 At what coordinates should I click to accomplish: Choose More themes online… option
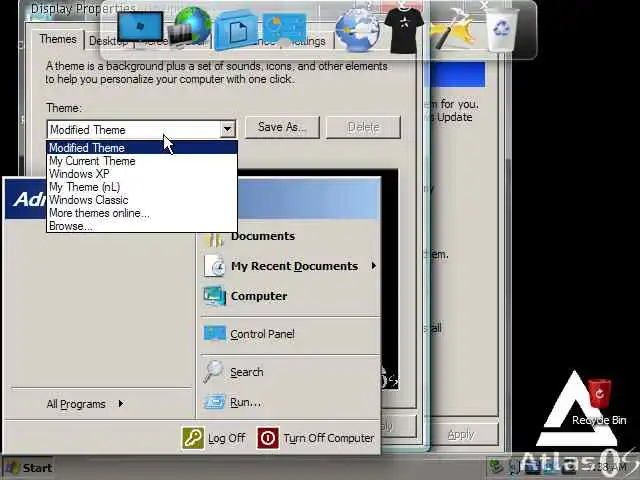142,213
